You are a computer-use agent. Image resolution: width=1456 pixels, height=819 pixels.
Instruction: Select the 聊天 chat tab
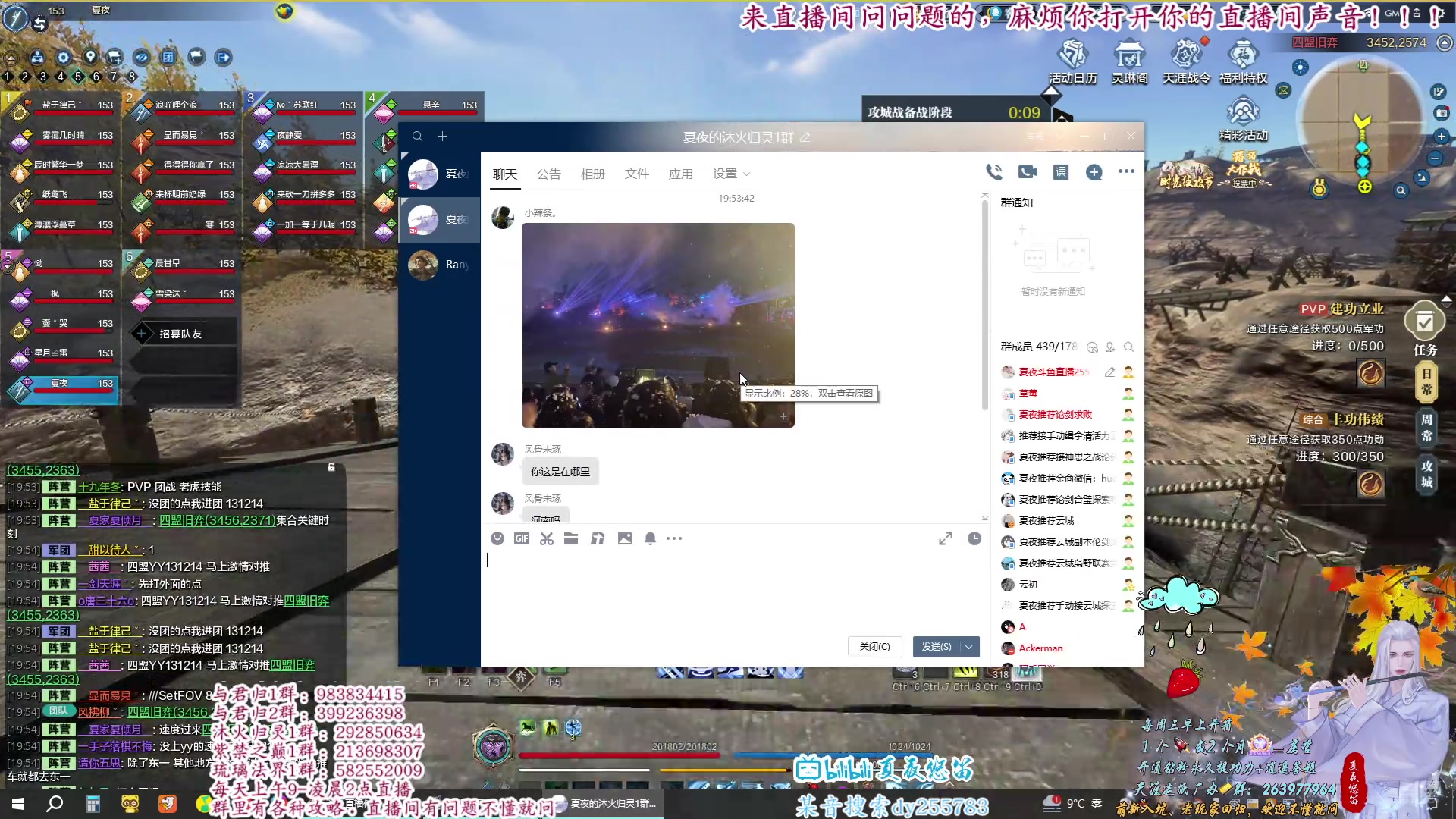[x=504, y=174]
